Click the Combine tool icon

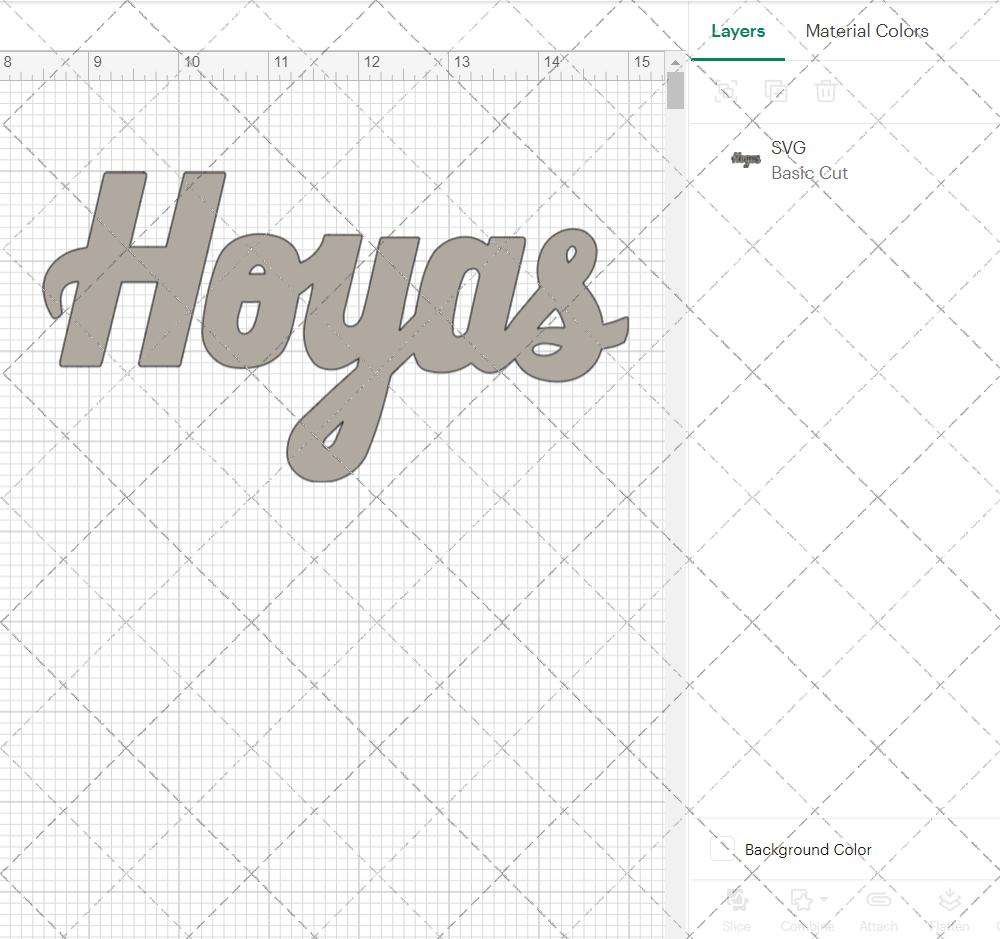click(801, 900)
